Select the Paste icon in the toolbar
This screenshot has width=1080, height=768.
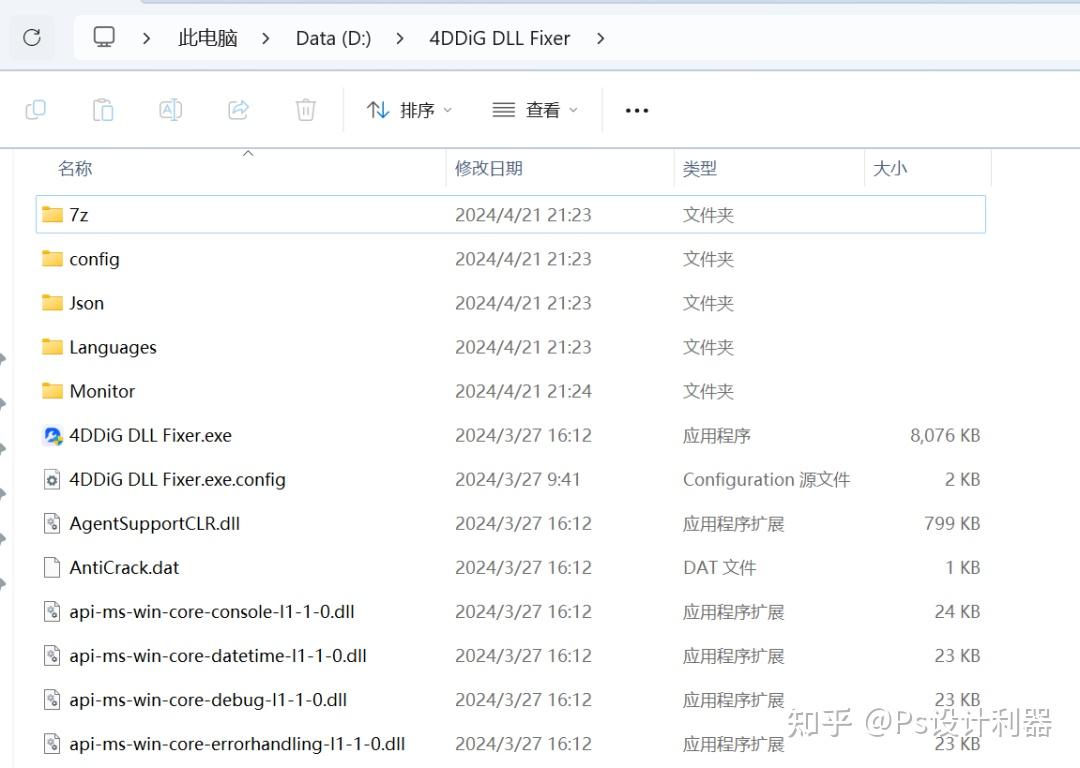pyautogui.click(x=102, y=109)
